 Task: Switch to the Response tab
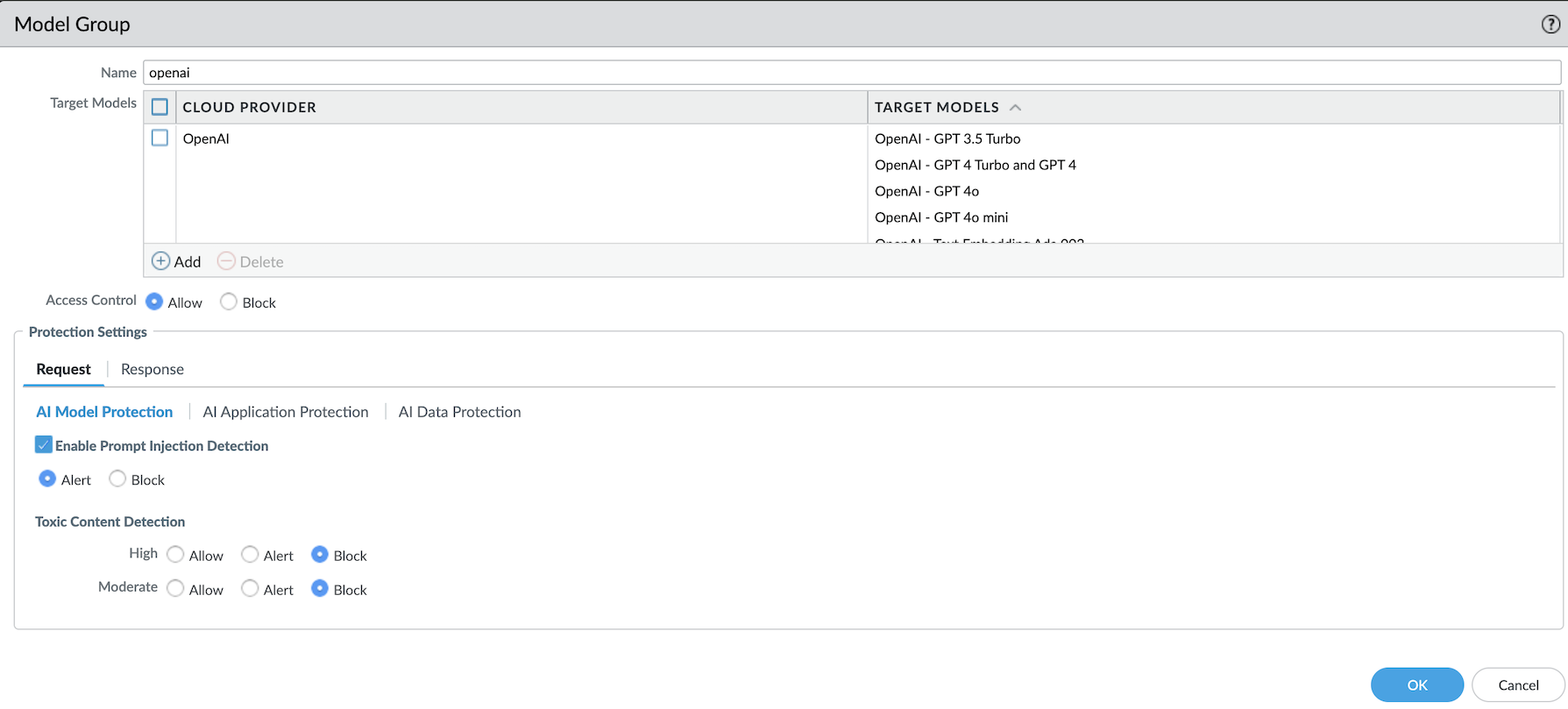click(153, 369)
